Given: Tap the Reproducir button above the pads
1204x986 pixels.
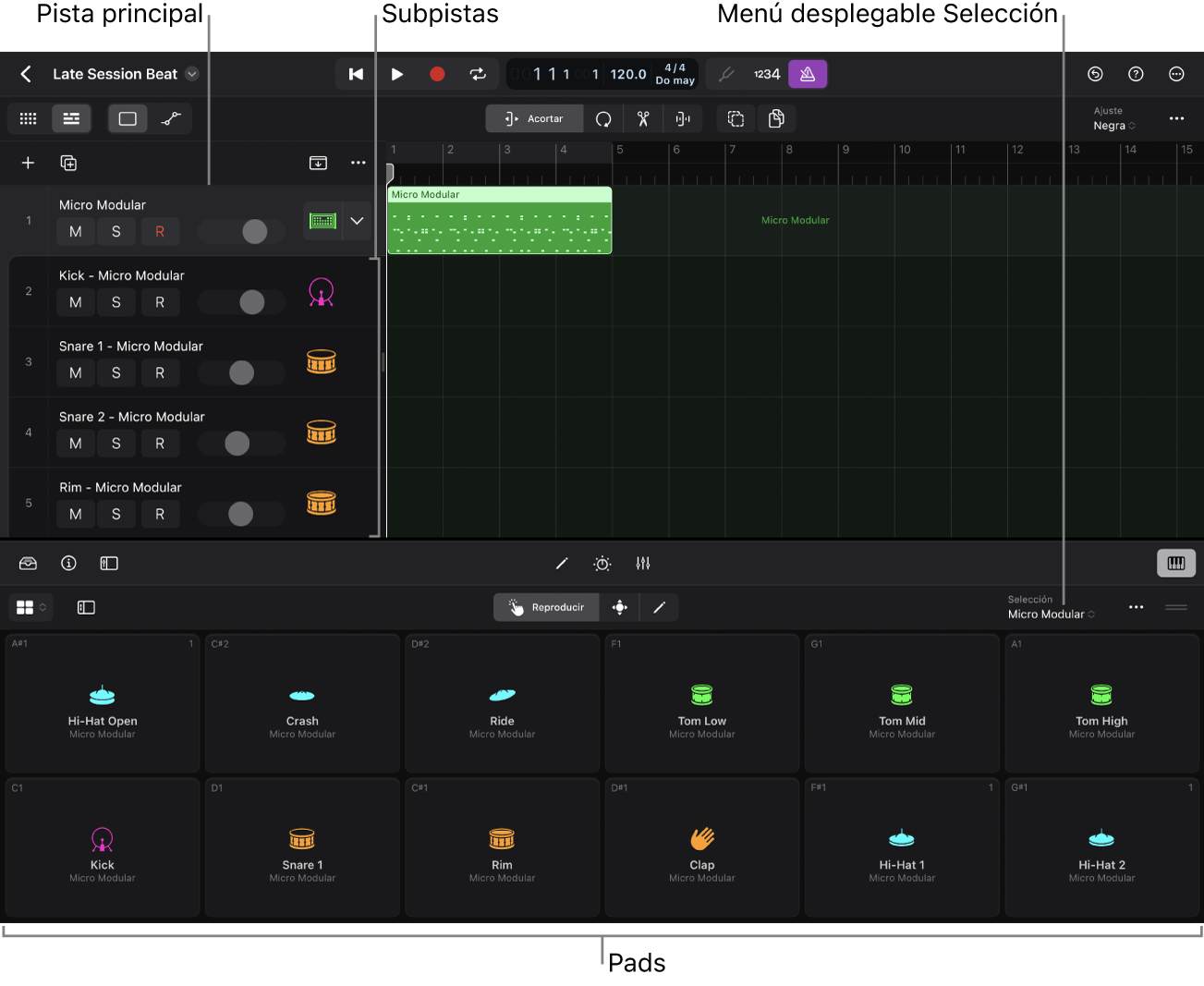Looking at the screenshot, I should click(x=546, y=607).
